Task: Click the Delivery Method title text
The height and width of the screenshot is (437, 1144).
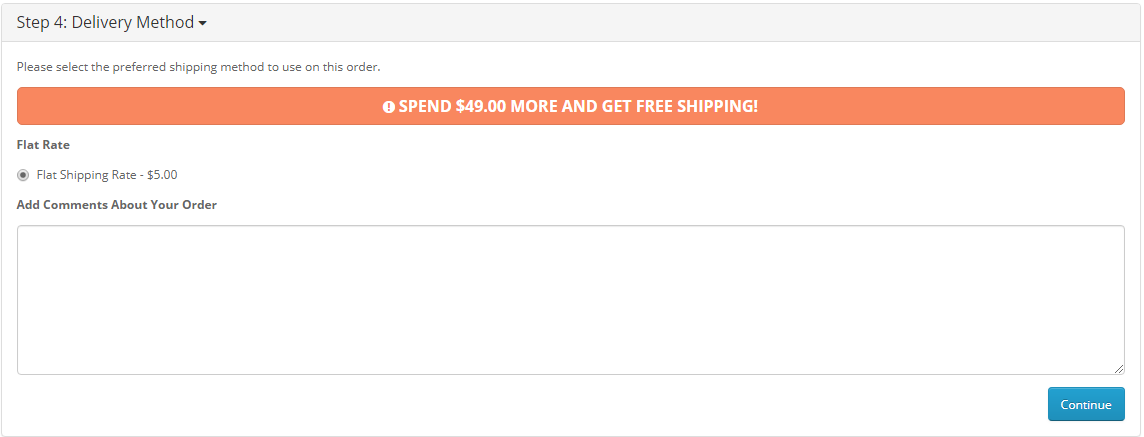Action: click(x=133, y=22)
